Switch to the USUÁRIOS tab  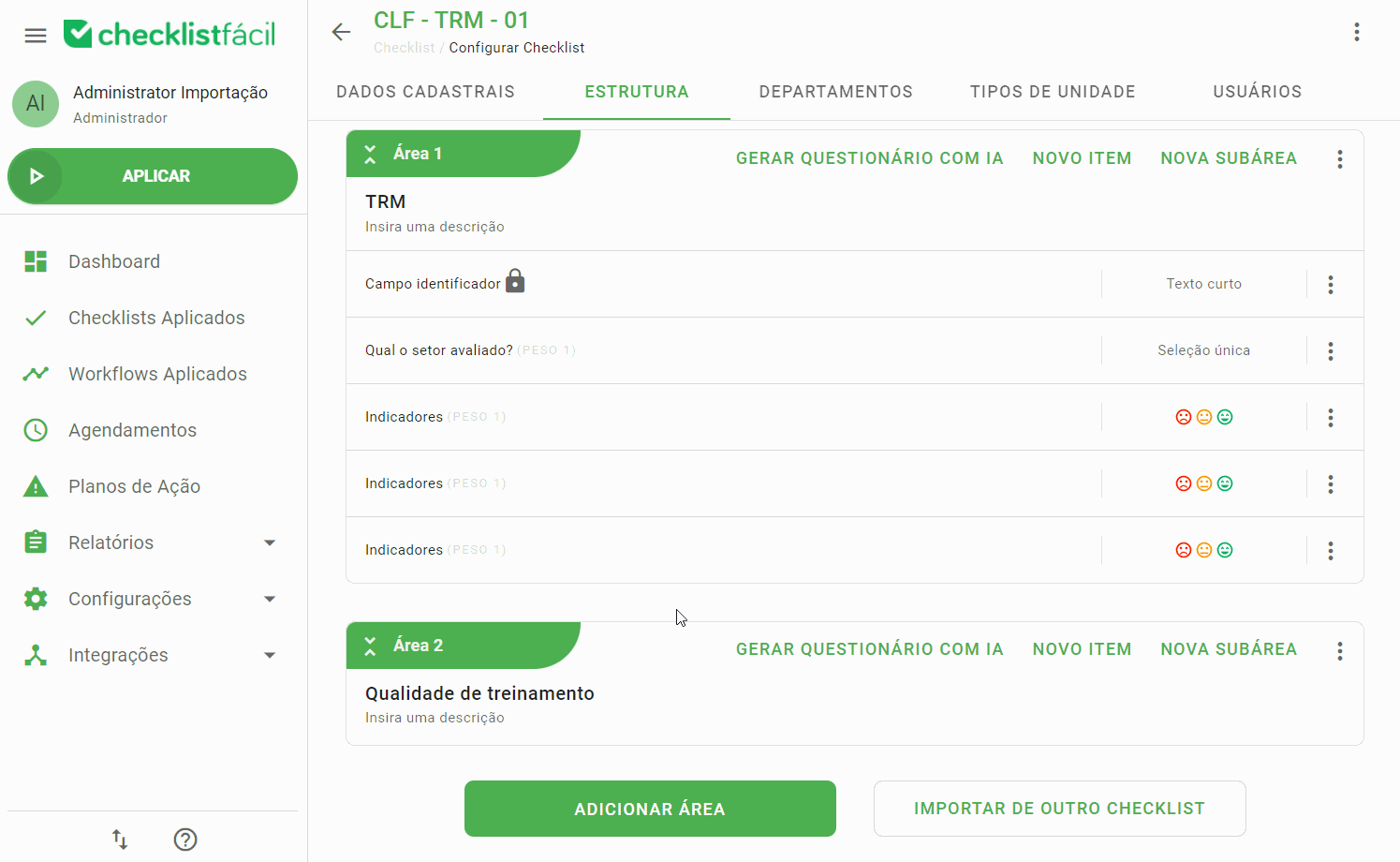pyautogui.click(x=1257, y=91)
